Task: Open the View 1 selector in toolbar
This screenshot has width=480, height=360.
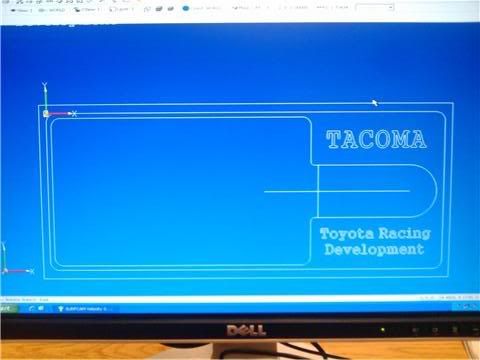Action: pyautogui.click(x=21, y=10)
